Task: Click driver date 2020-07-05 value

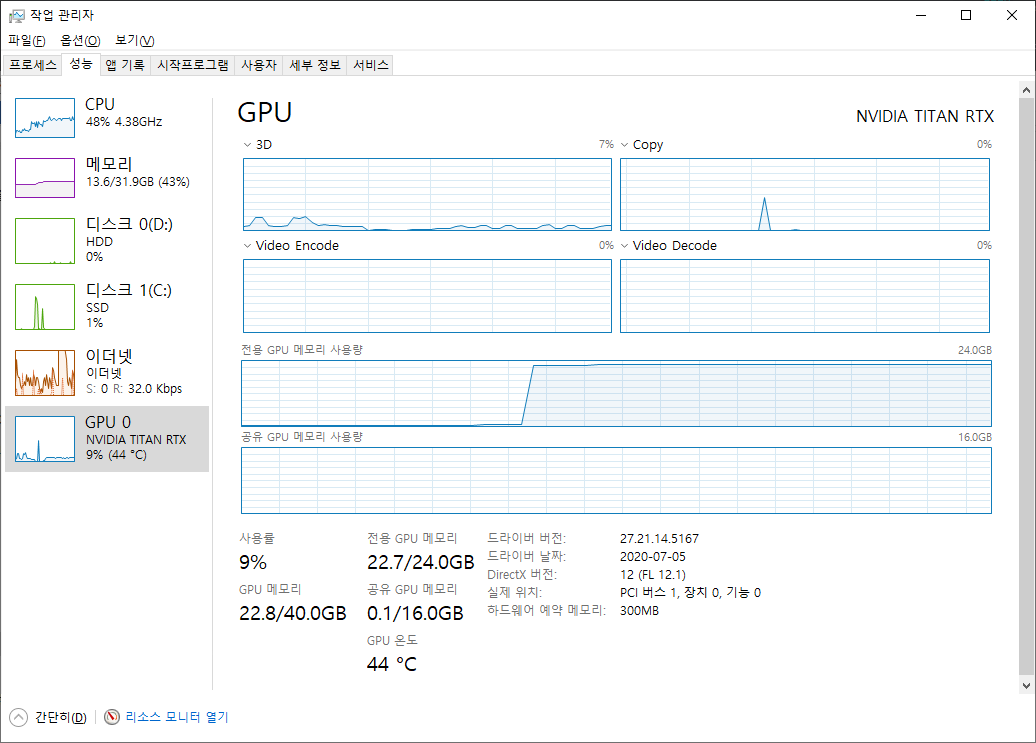Action: point(653,557)
